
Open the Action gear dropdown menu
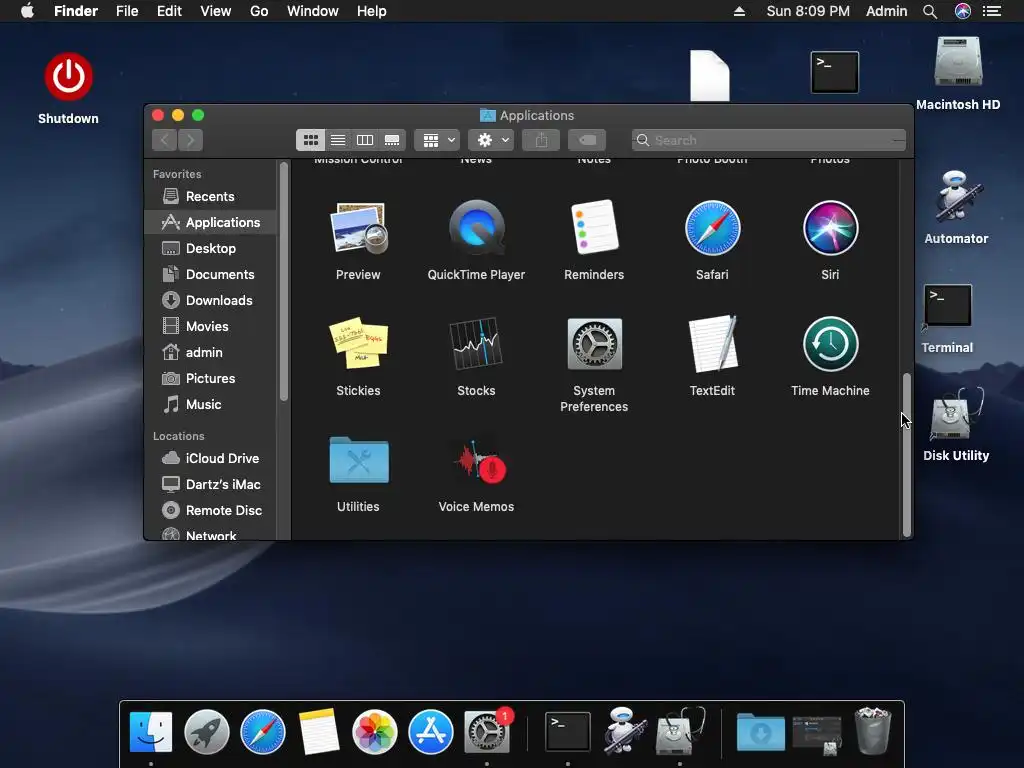(491, 140)
